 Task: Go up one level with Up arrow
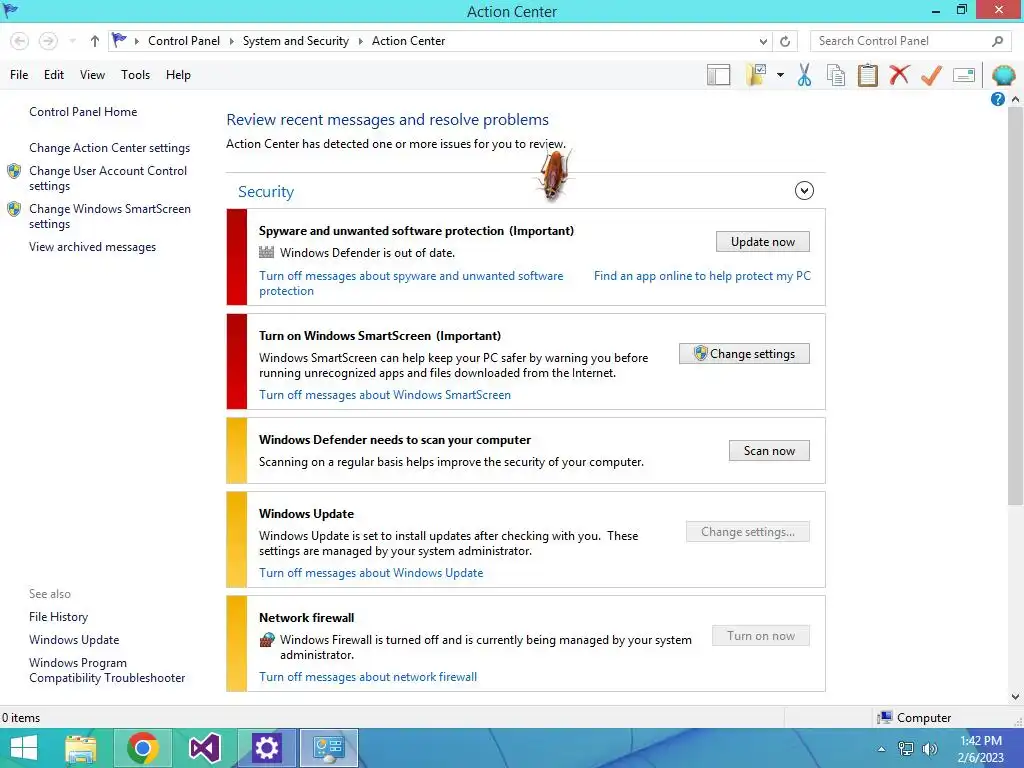[95, 41]
